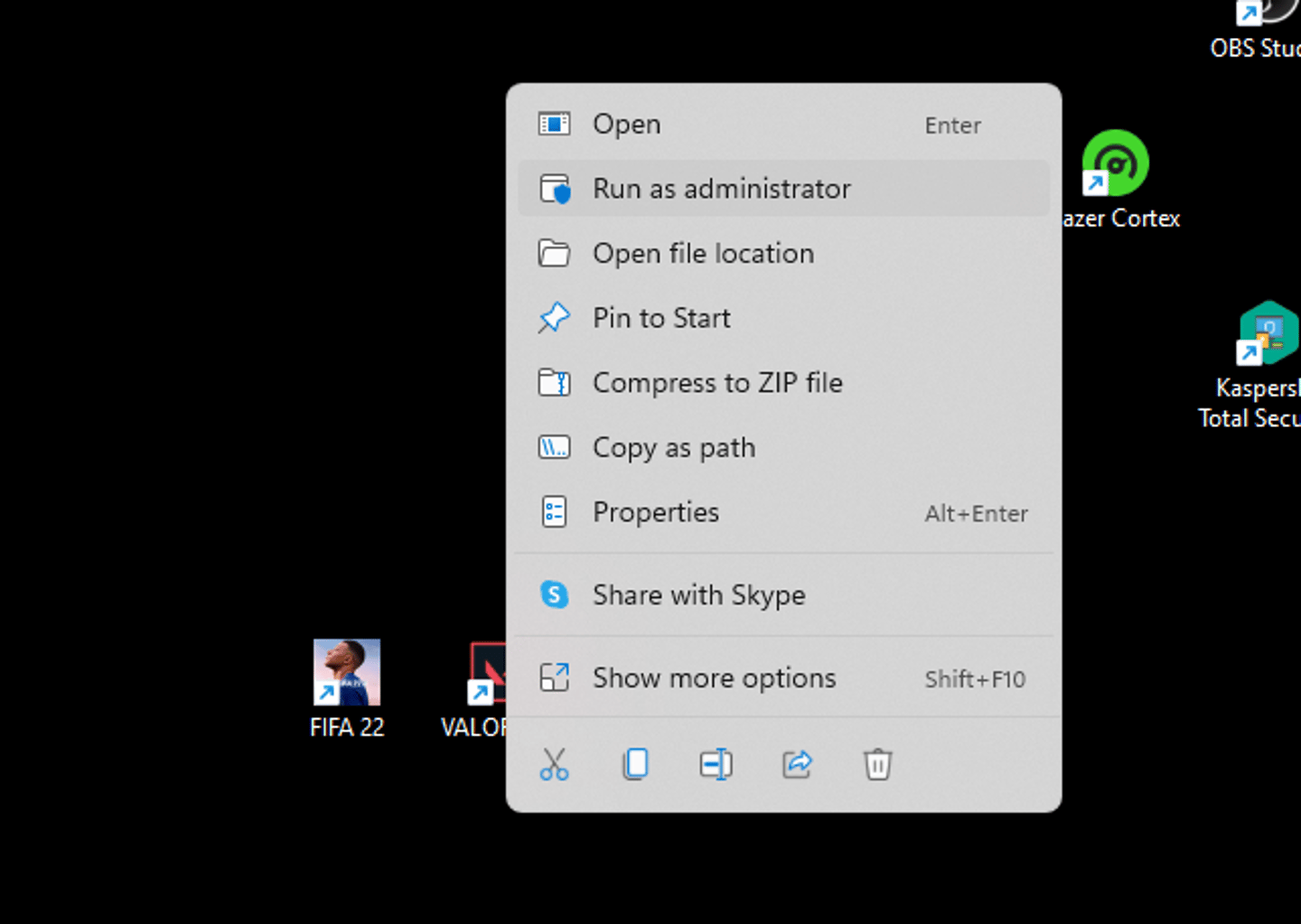The width and height of the screenshot is (1301, 924).
Task: Select Pin to Start
Action: pos(783,318)
